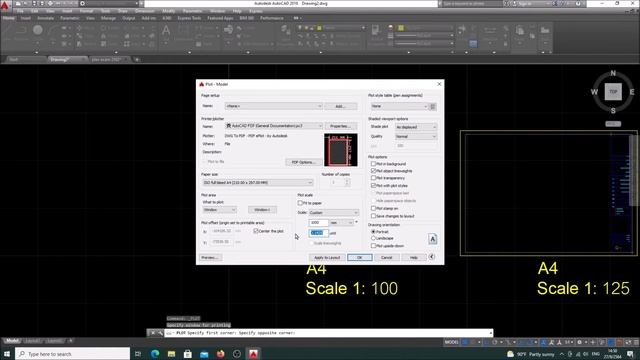Viewport: 640px width, 360px height.
Task: Confirm the plot with OK
Action: (360, 258)
